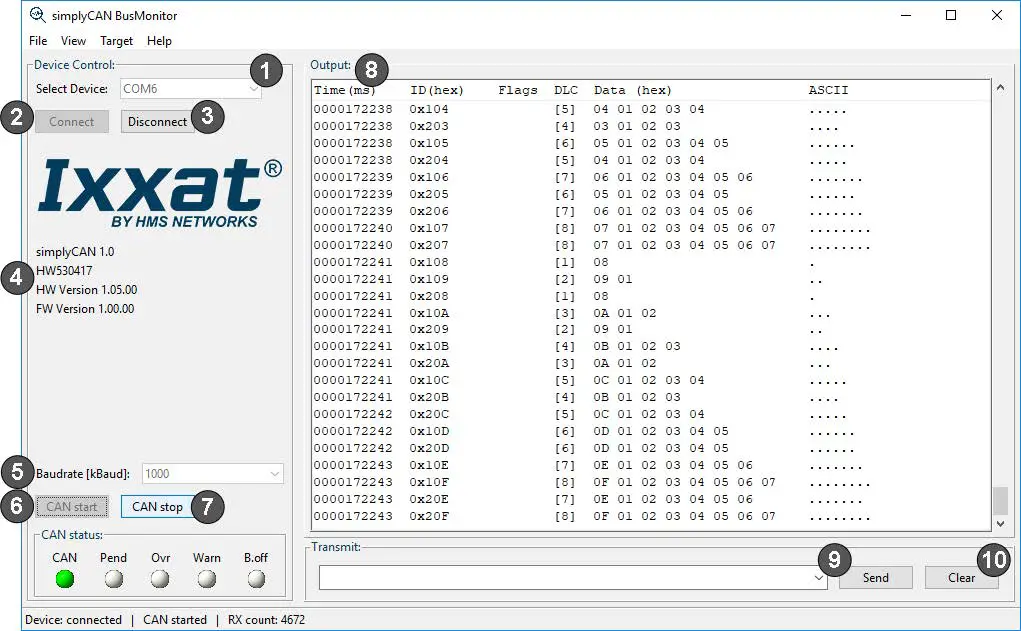Click the simplyCAN 1.0 device name text
The width and height of the screenshot is (1021, 631).
point(75,251)
